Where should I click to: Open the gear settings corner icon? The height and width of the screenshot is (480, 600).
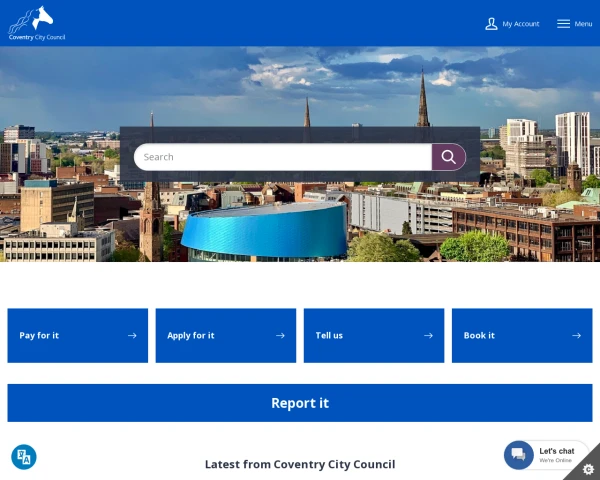[588, 469]
